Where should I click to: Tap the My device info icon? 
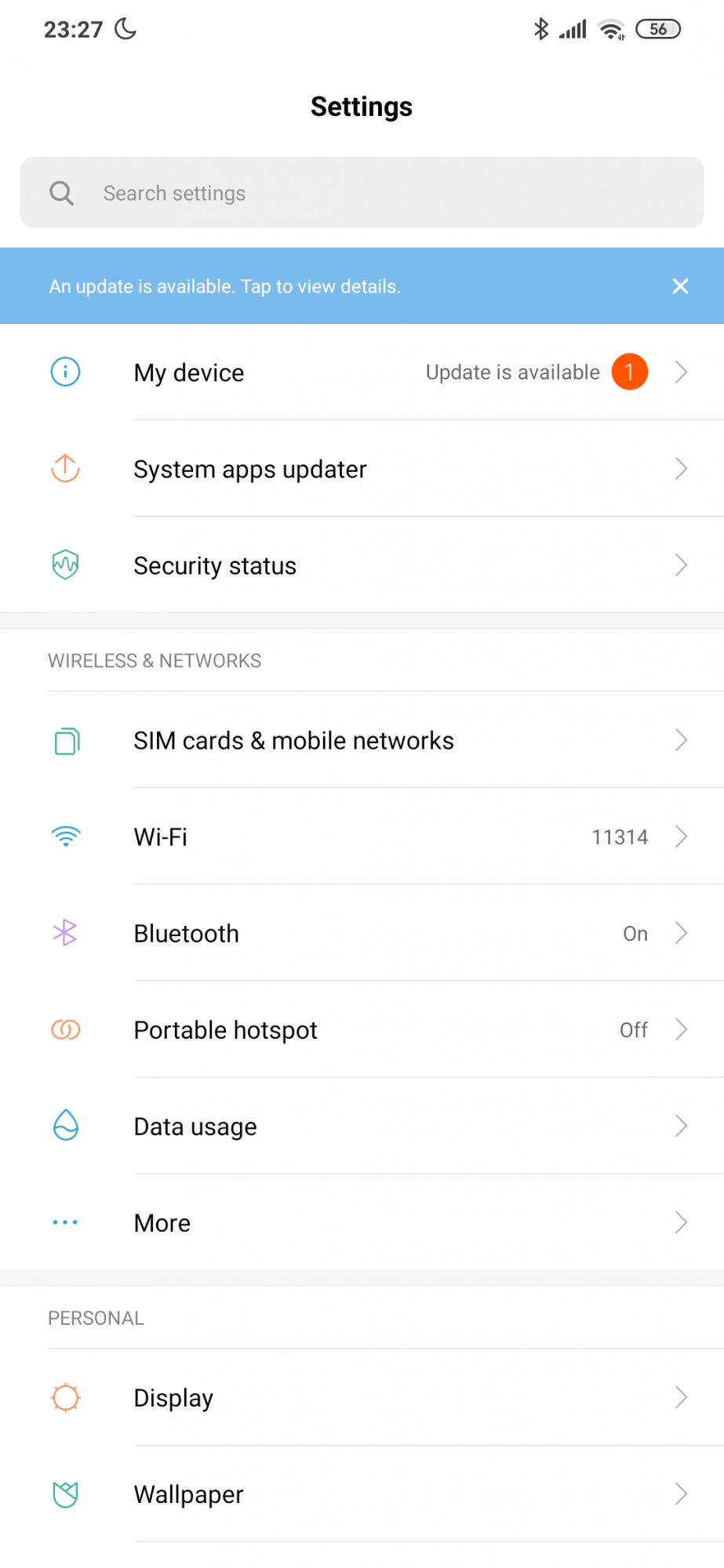pos(65,372)
